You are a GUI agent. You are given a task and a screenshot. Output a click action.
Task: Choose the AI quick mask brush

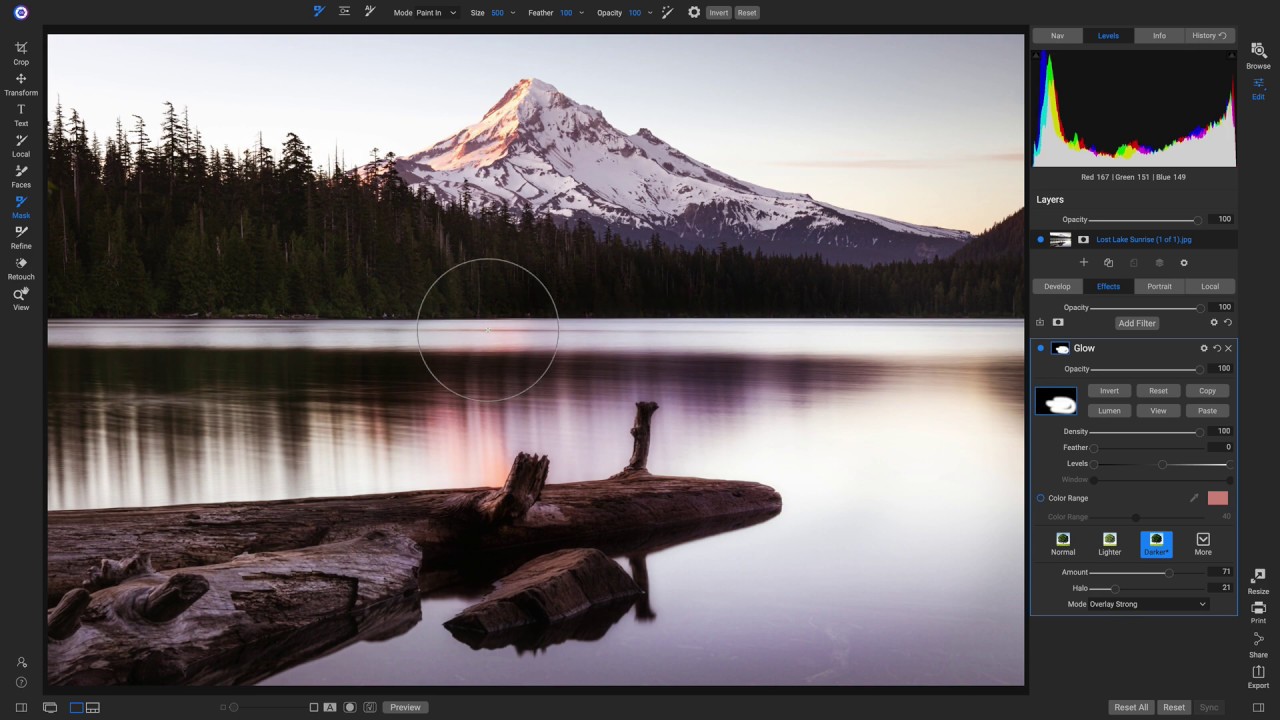369,12
